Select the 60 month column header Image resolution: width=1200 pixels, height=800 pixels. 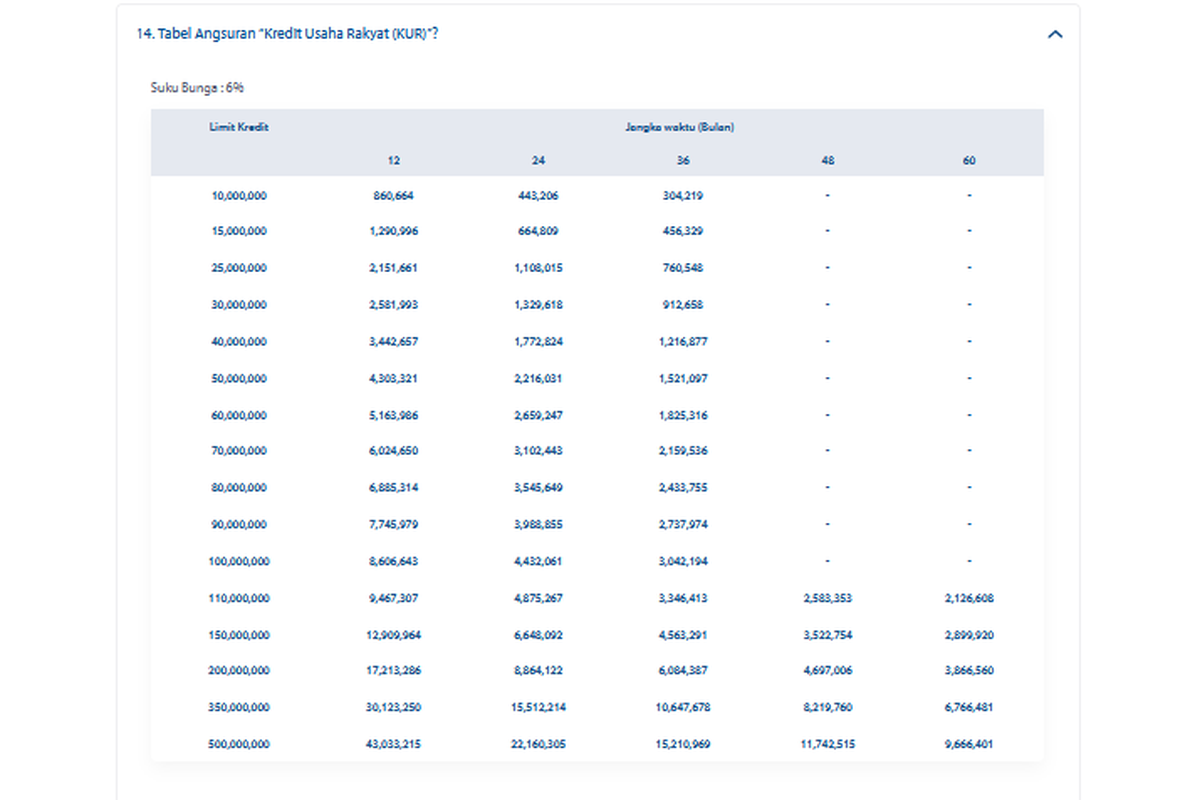tap(969, 160)
